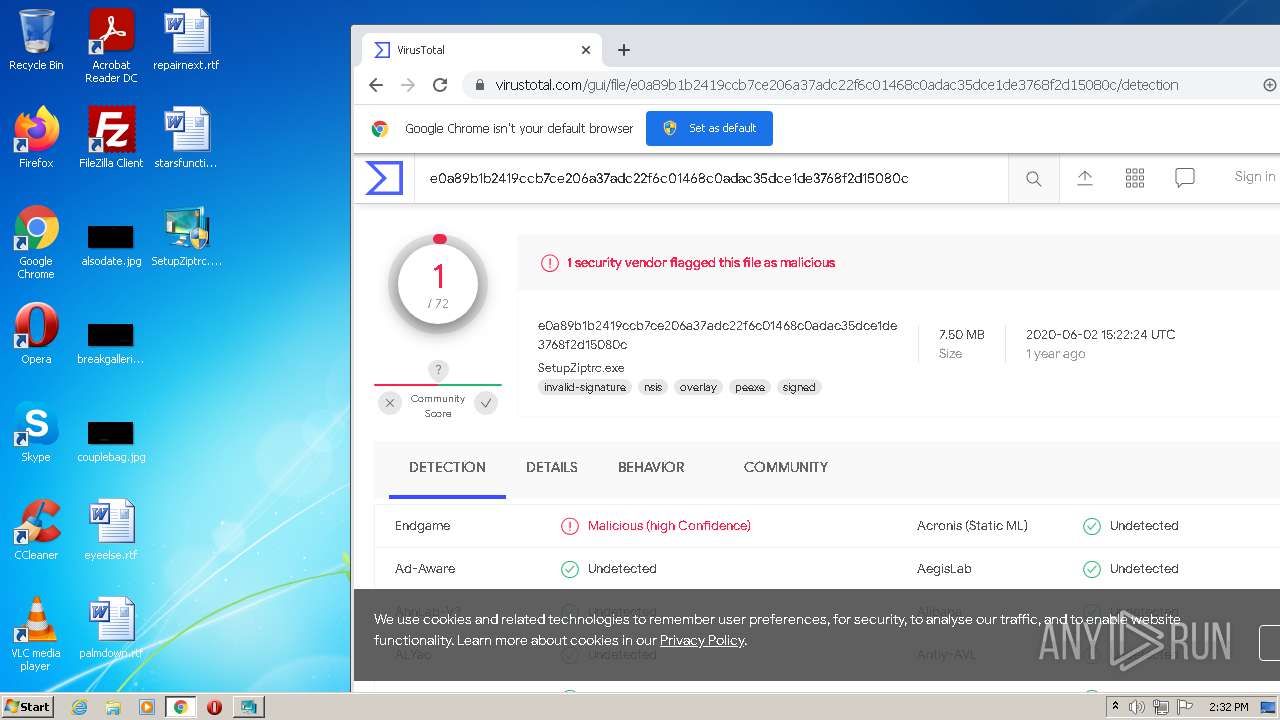1280x720 pixels.
Task: Click the VirusTotal search magnifier icon
Action: coord(1034,178)
